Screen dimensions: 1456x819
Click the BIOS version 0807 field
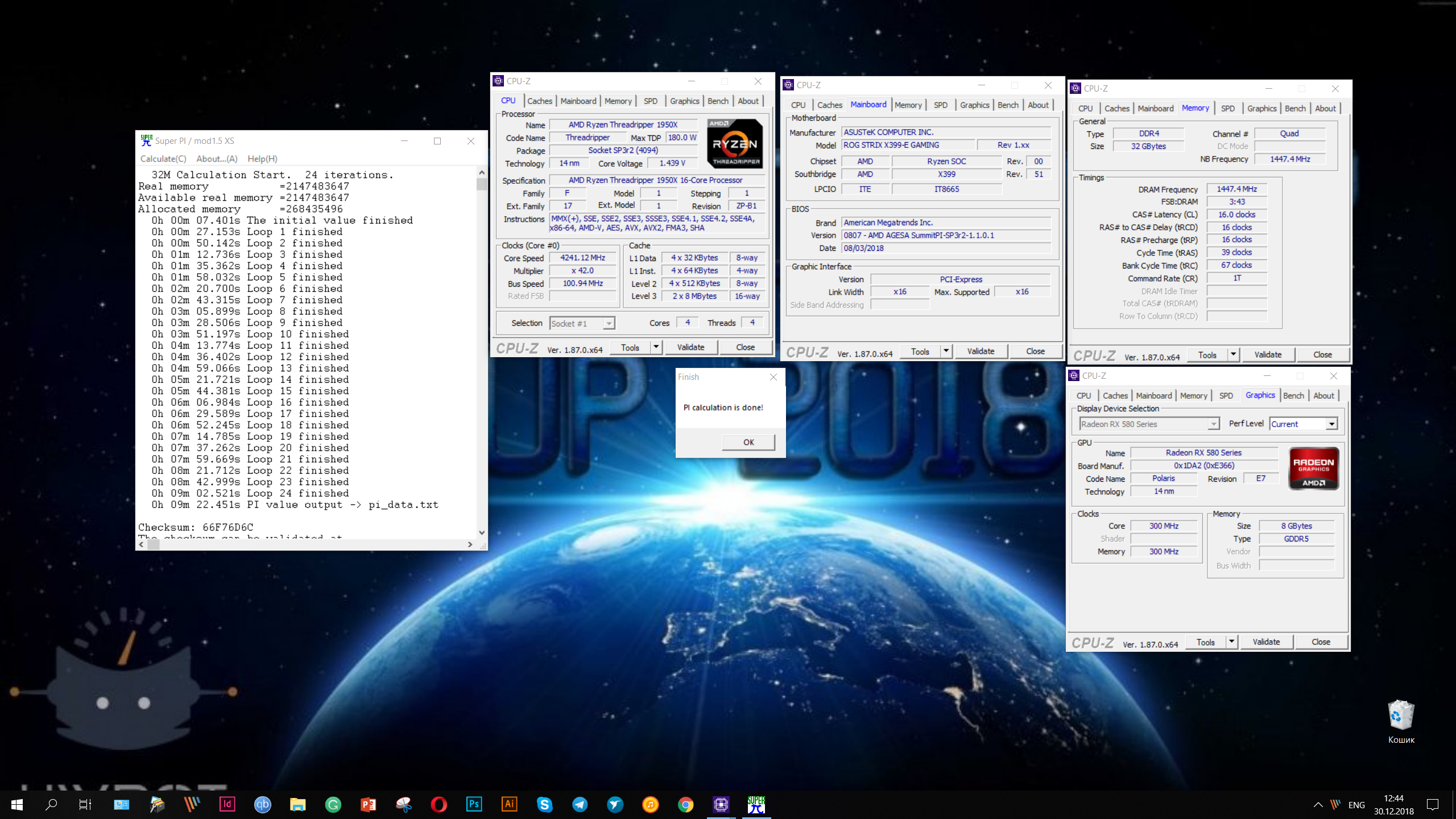coord(946,235)
